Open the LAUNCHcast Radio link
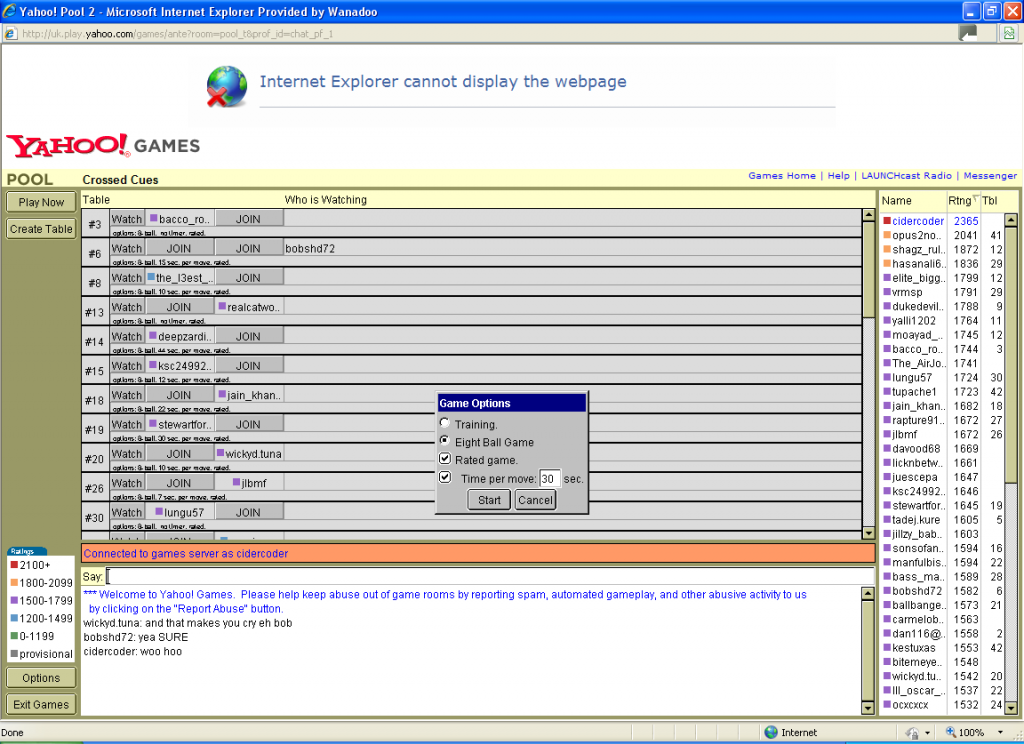1024x744 pixels. 906,176
